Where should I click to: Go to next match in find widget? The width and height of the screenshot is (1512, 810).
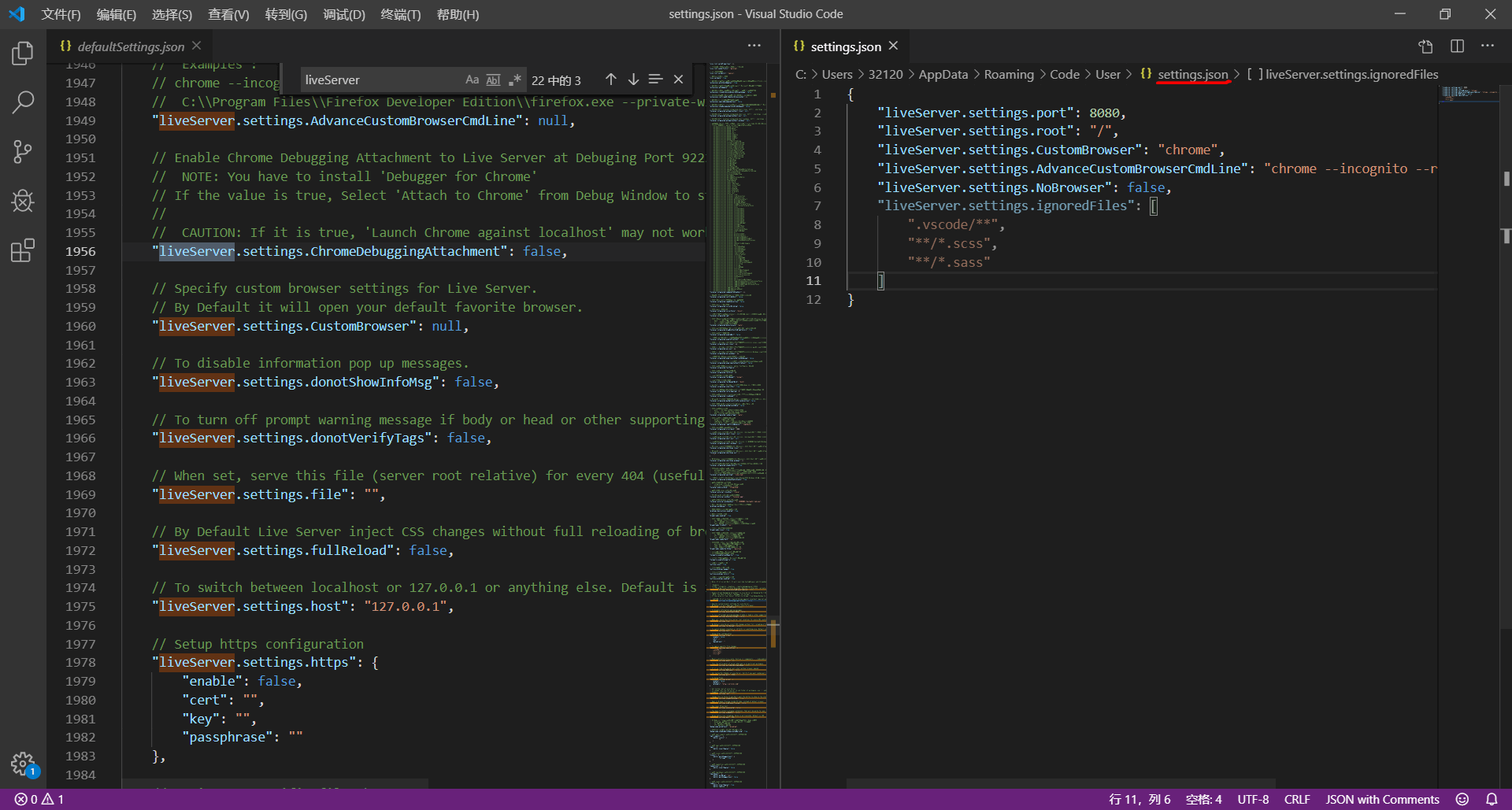tap(633, 80)
